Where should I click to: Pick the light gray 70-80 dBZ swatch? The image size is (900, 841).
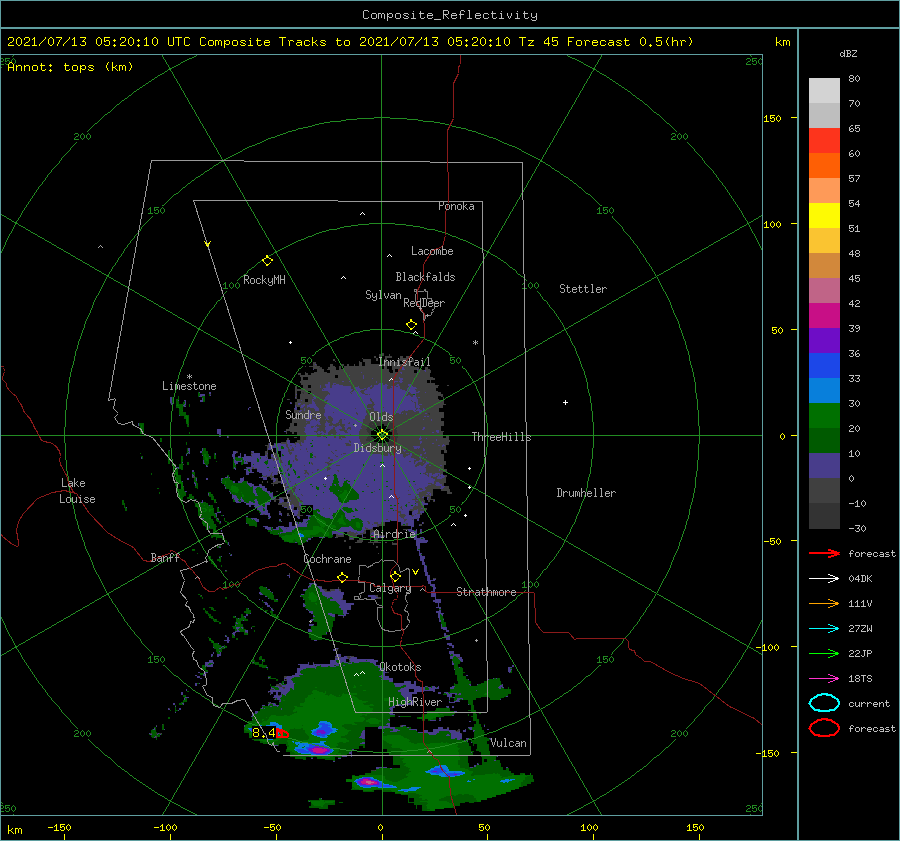824,90
